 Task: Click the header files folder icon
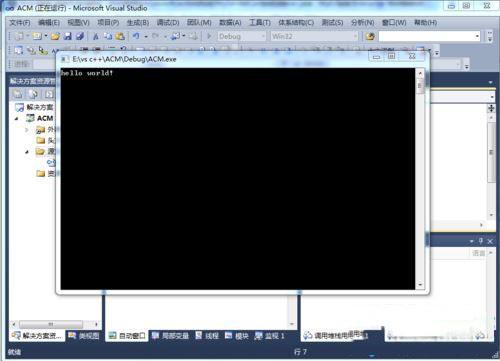pos(41,140)
